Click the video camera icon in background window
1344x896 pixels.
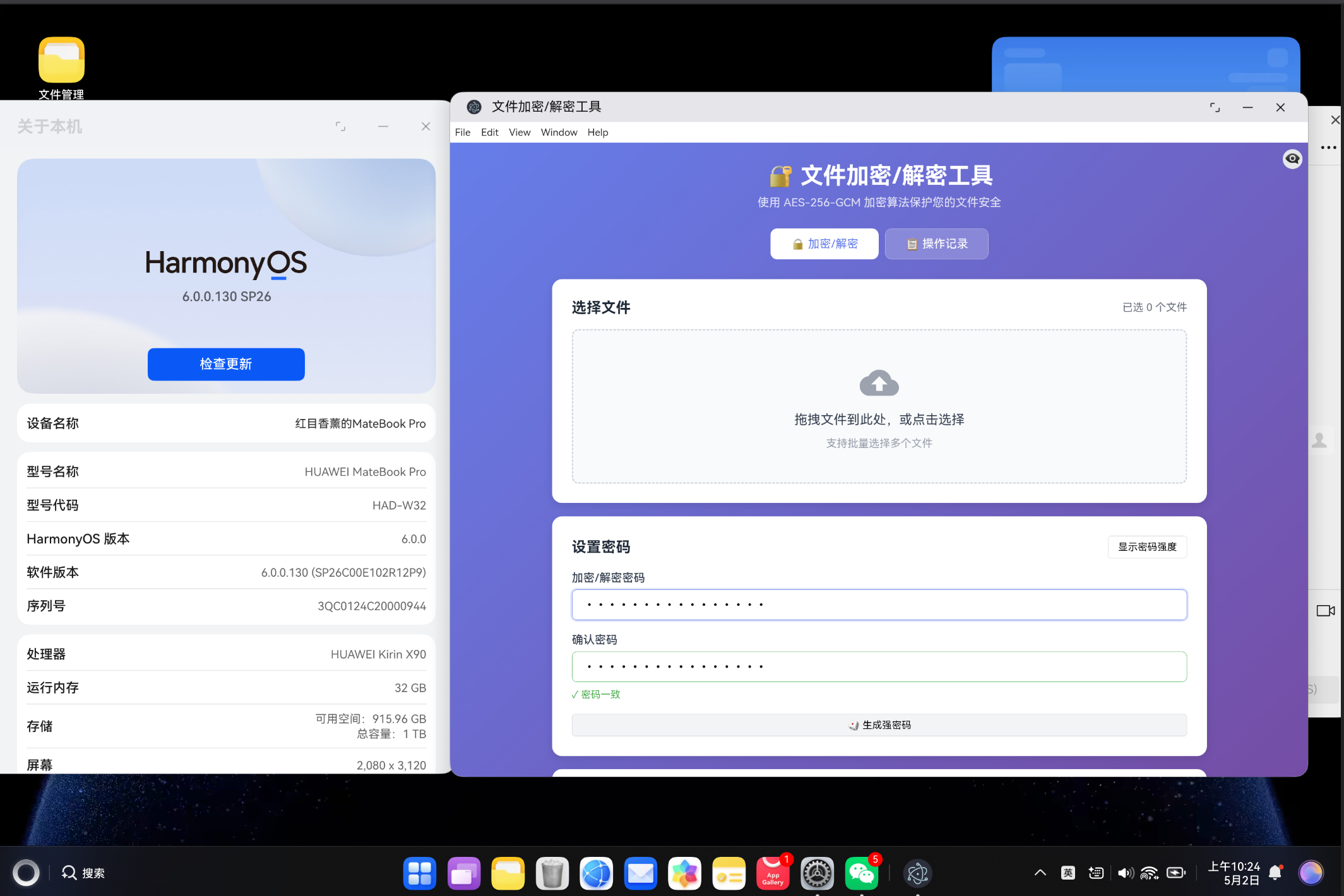(x=1325, y=611)
